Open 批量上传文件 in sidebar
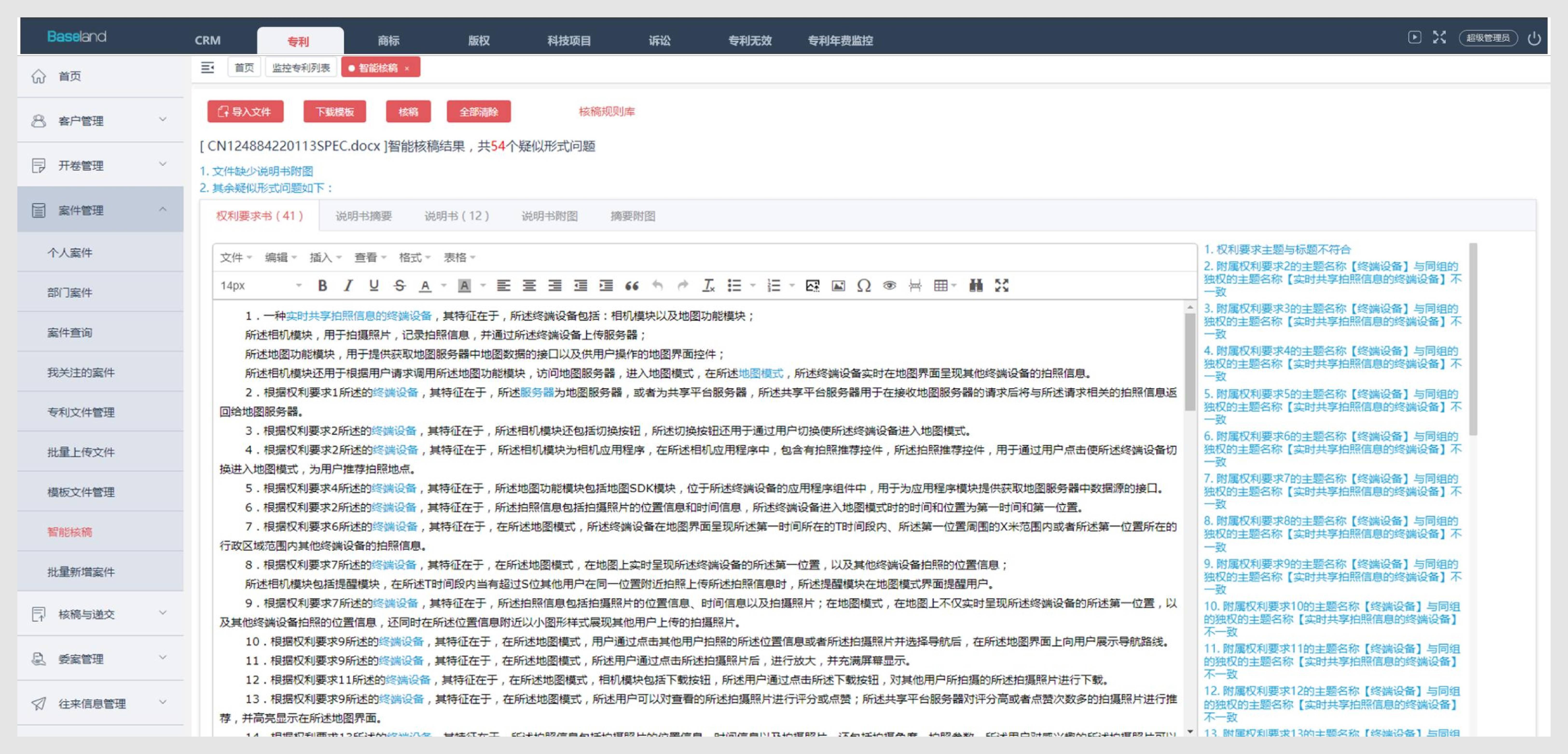This screenshot has height=754, width=1568. pyautogui.click(x=100, y=451)
